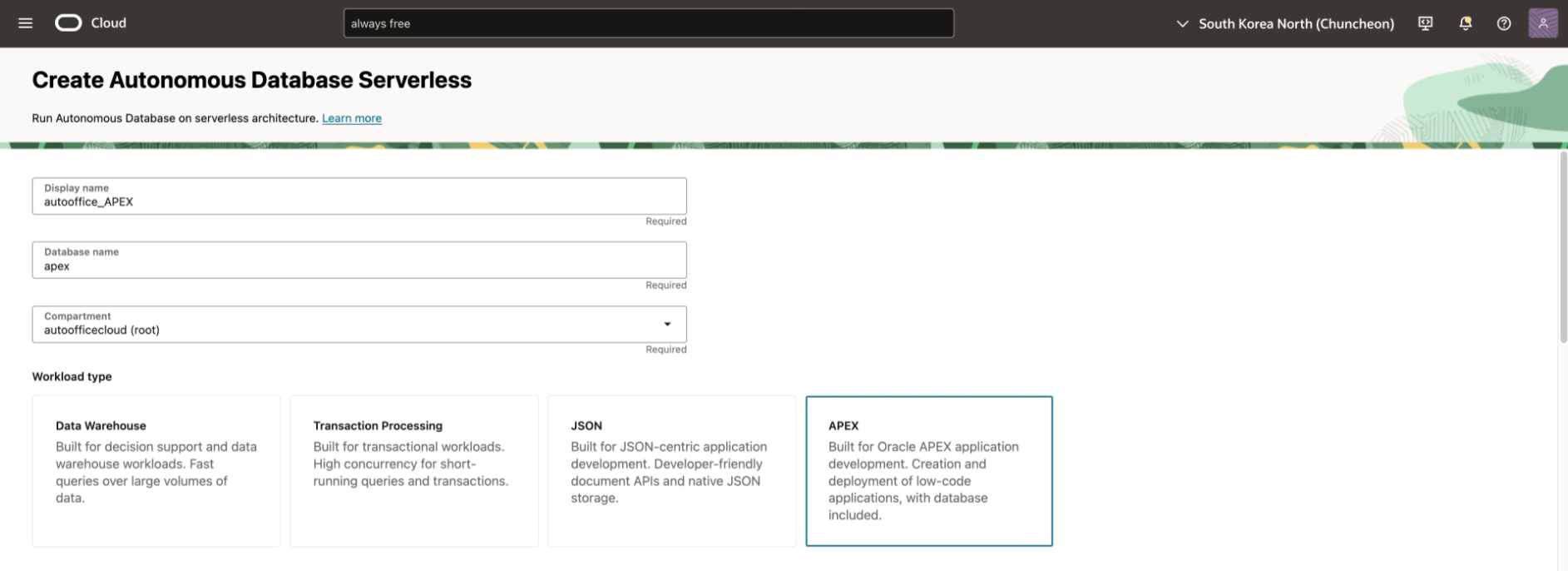Select the JSON workload type
This screenshot has width=1568, height=571.
[x=671, y=471]
